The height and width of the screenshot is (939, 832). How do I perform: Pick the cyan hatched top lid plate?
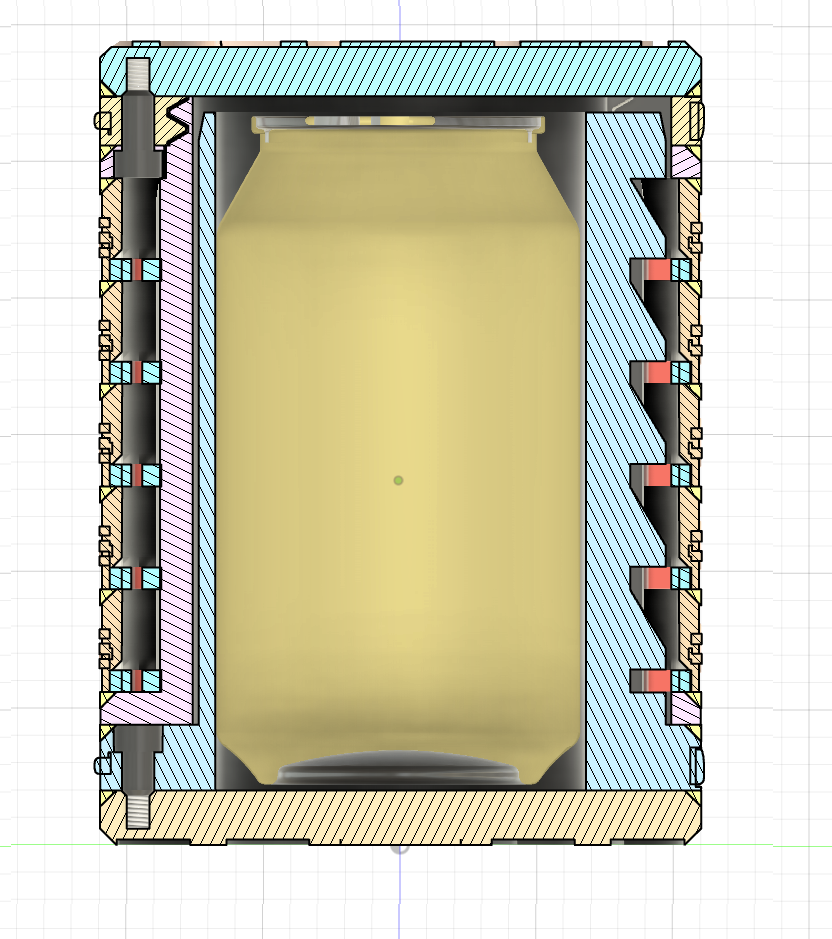(x=400, y=69)
